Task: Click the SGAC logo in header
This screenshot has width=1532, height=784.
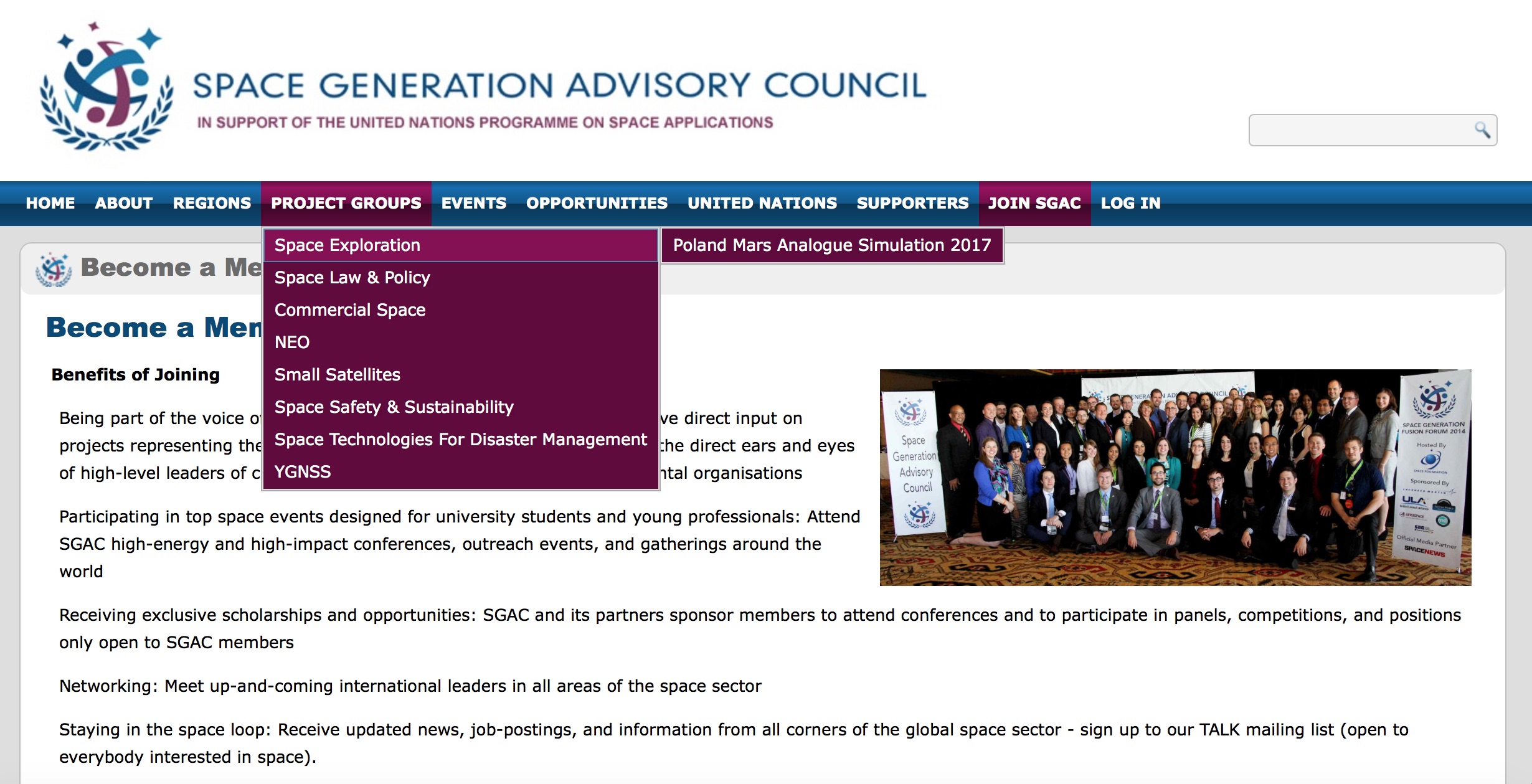Action: [106, 87]
